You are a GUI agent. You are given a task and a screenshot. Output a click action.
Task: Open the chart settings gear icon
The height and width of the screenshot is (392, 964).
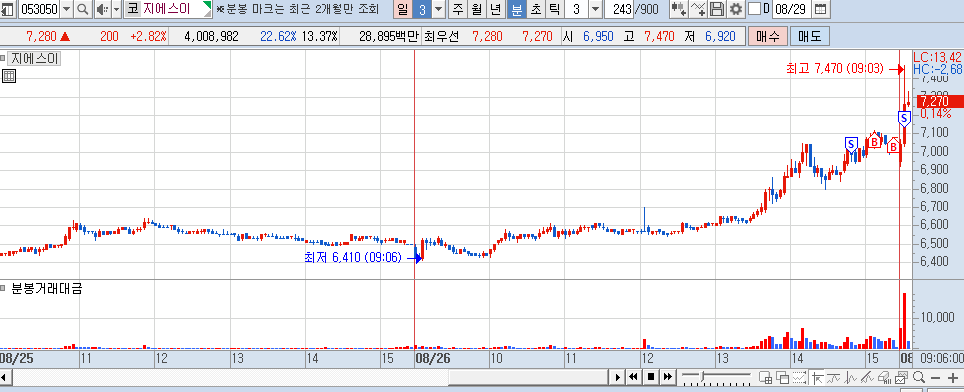click(x=736, y=9)
